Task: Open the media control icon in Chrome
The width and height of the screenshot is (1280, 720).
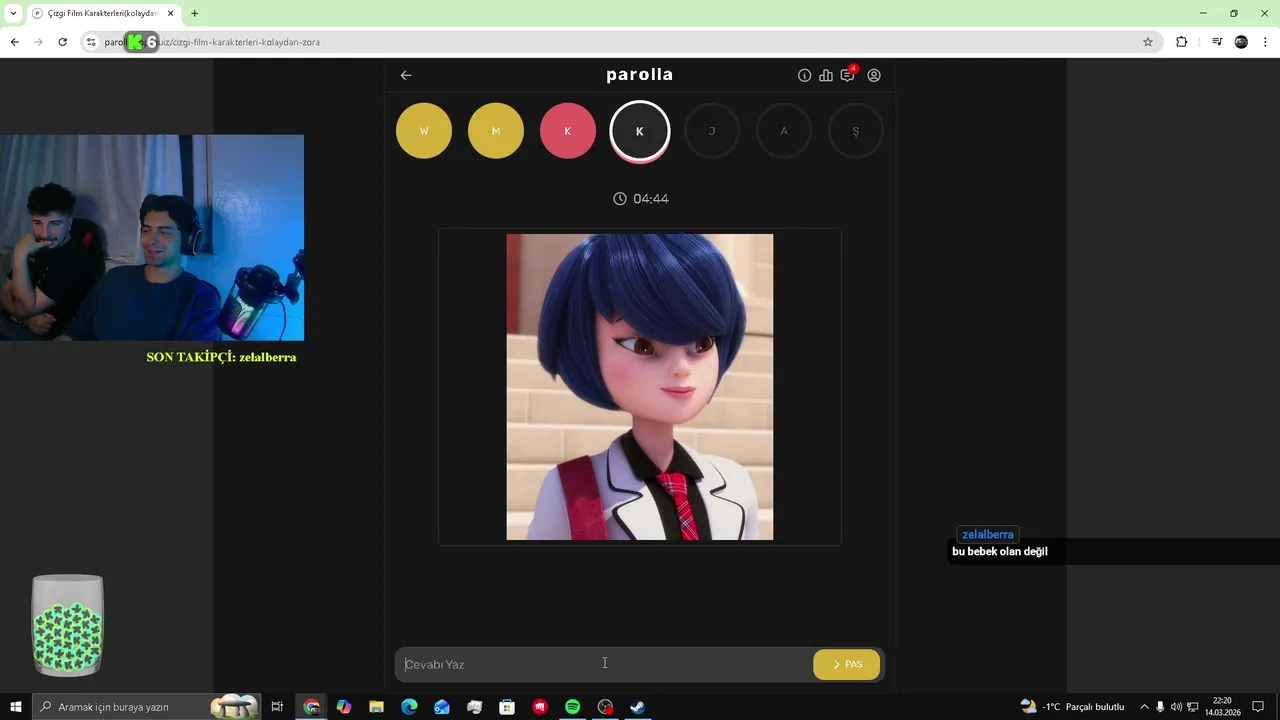Action: pyautogui.click(x=1217, y=42)
